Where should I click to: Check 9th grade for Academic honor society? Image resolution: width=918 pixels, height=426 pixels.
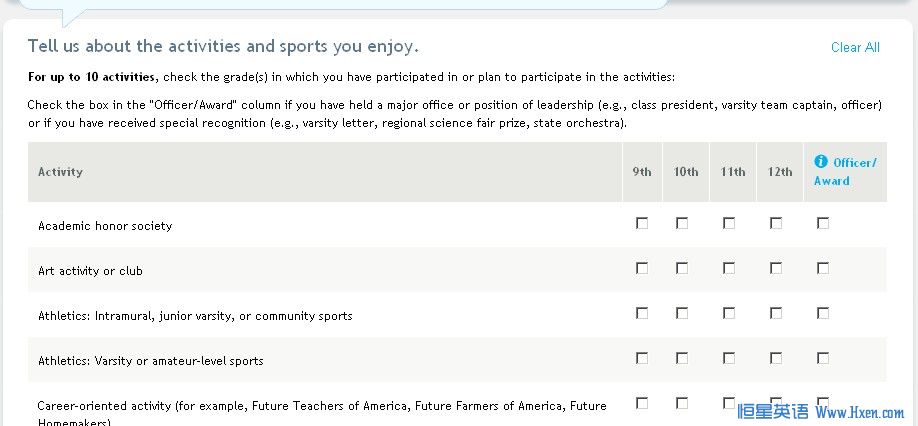[642, 223]
